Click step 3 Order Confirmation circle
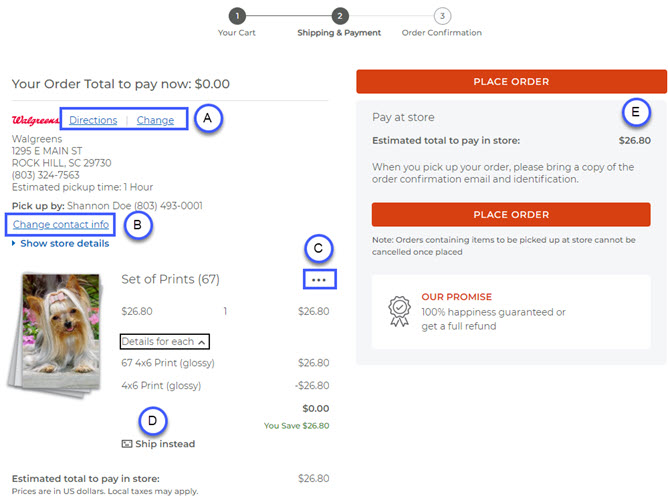 point(442,16)
